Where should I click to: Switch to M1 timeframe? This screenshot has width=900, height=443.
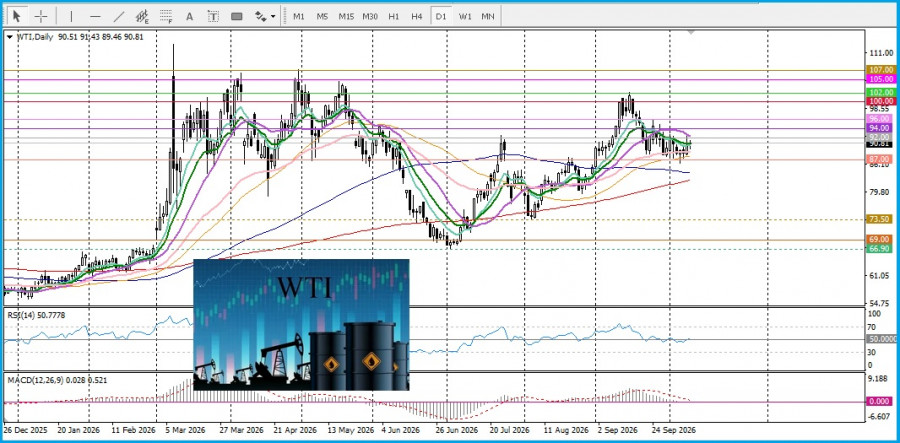tap(298, 16)
